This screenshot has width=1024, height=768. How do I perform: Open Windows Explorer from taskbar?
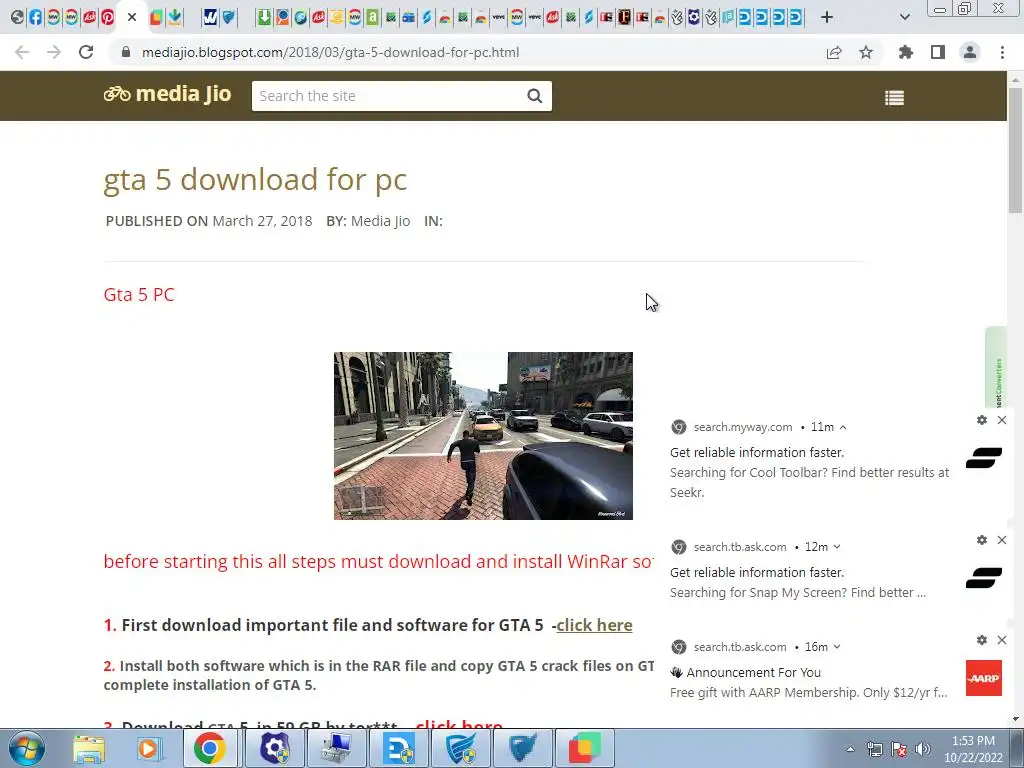pos(89,748)
